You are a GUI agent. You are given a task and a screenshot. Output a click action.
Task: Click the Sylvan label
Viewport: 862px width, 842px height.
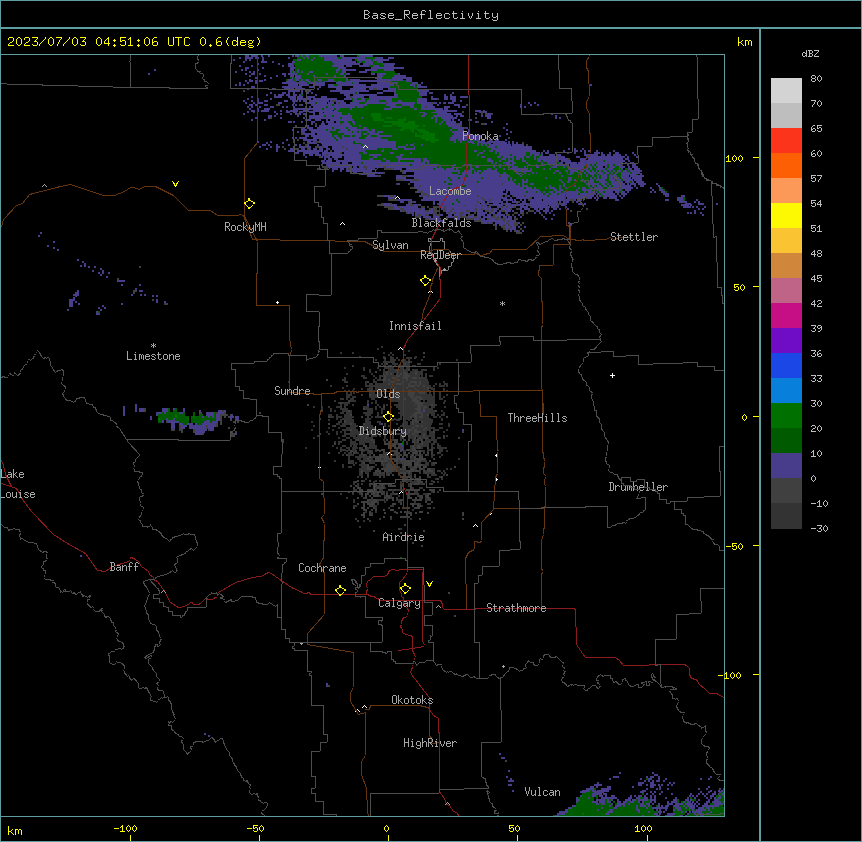coord(390,245)
